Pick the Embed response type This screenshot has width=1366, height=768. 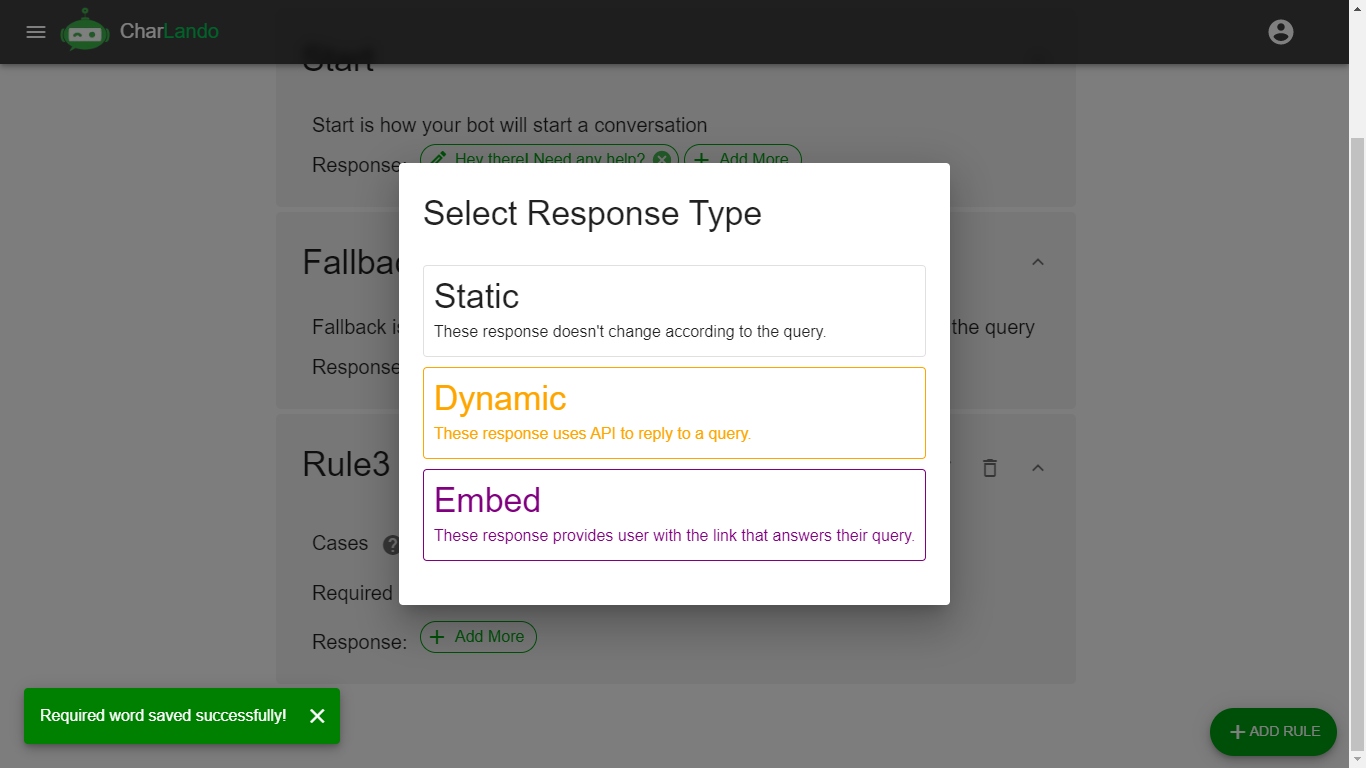pos(674,515)
